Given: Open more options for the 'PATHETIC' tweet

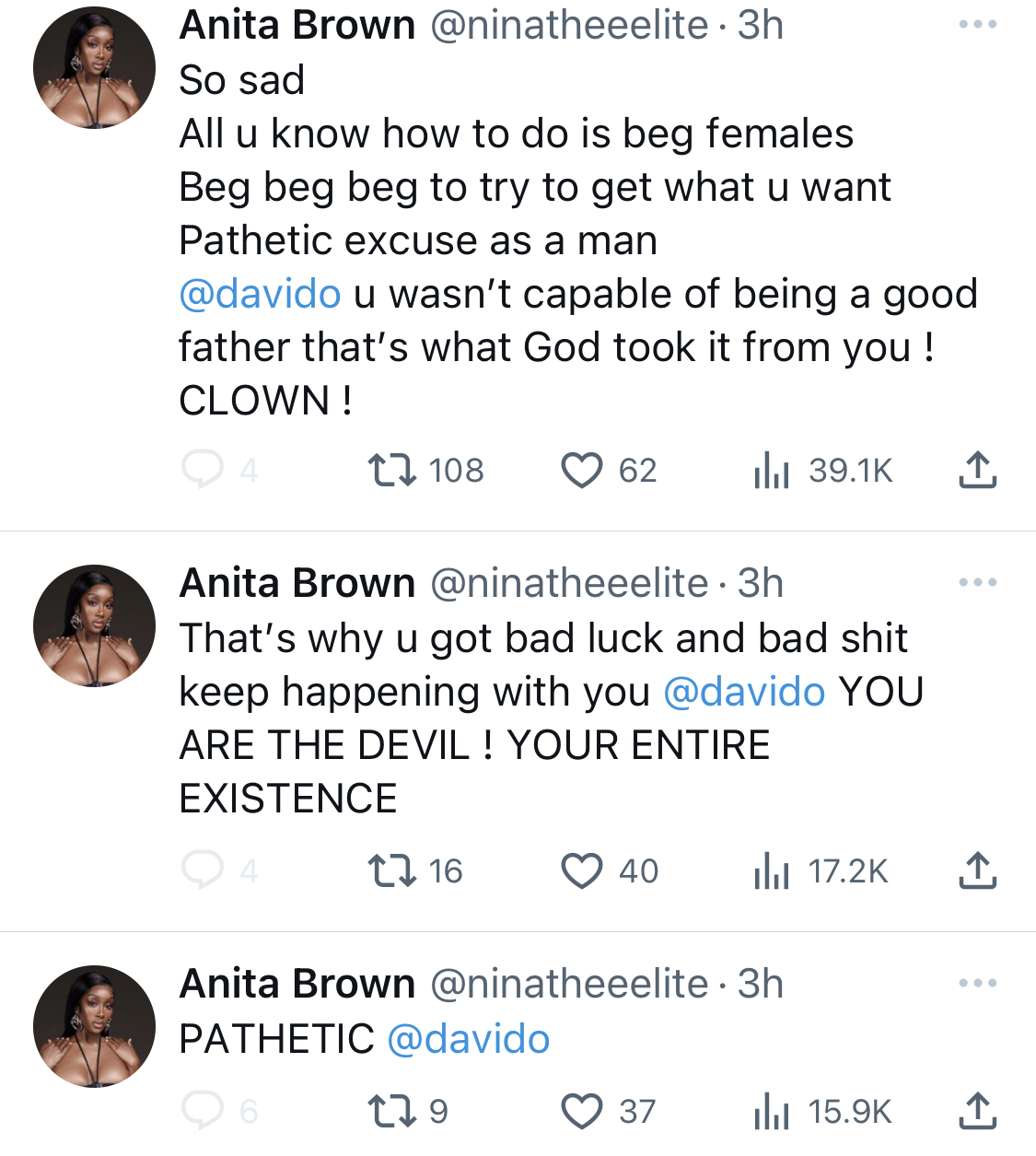Looking at the screenshot, I should click(x=977, y=983).
